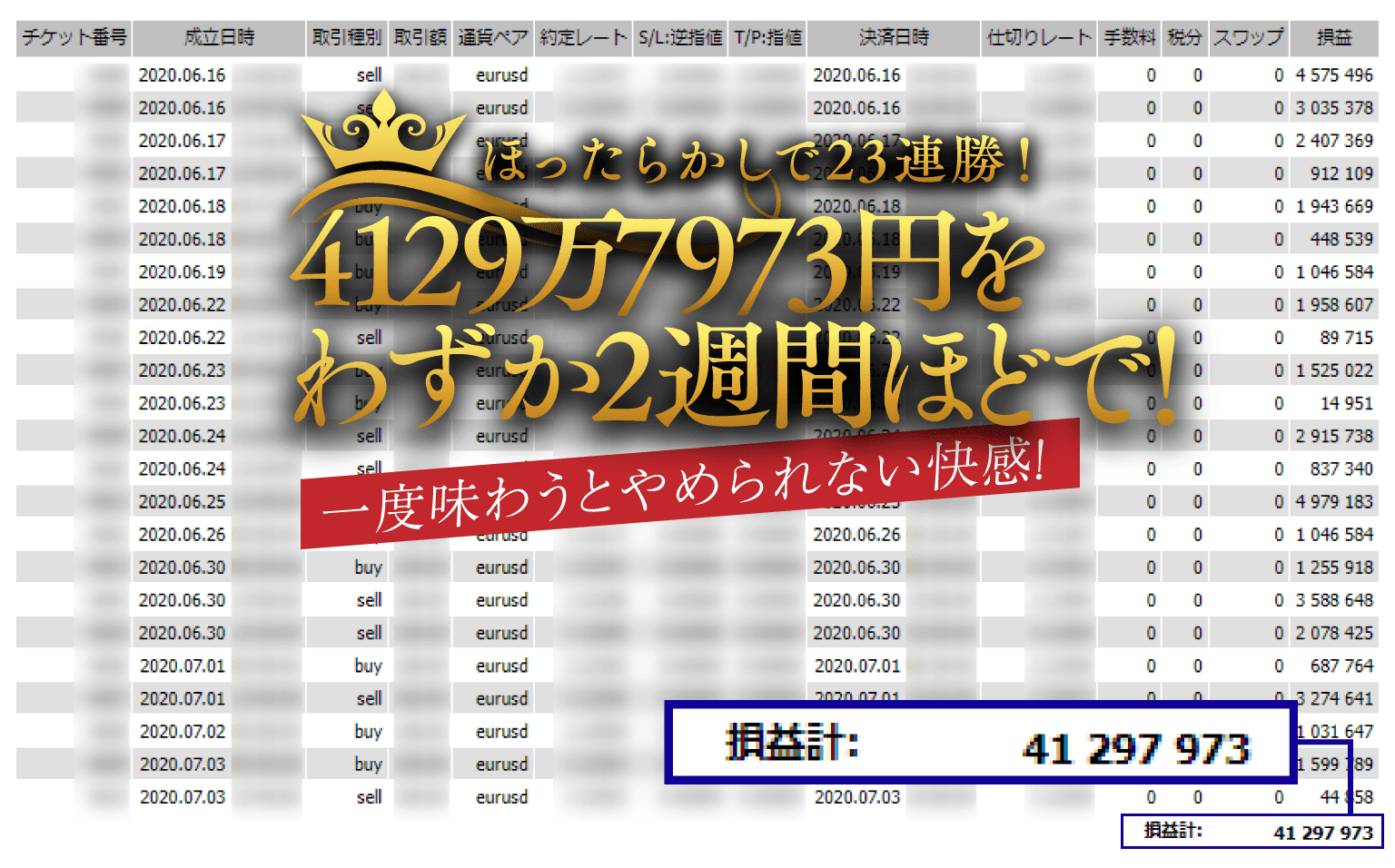Click the large highlighted 損益計 box
Screen dimensions: 1395x868
point(979,744)
